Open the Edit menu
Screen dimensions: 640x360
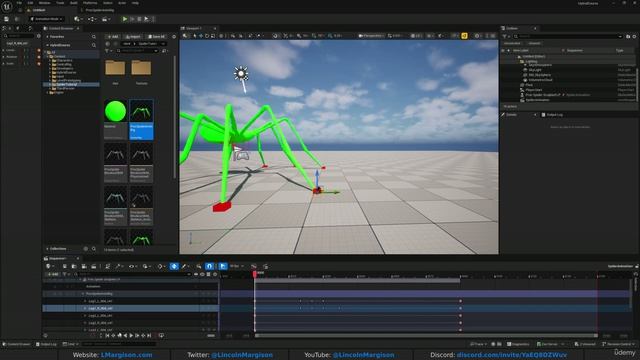pyautogui.click(x=30, y=3)
